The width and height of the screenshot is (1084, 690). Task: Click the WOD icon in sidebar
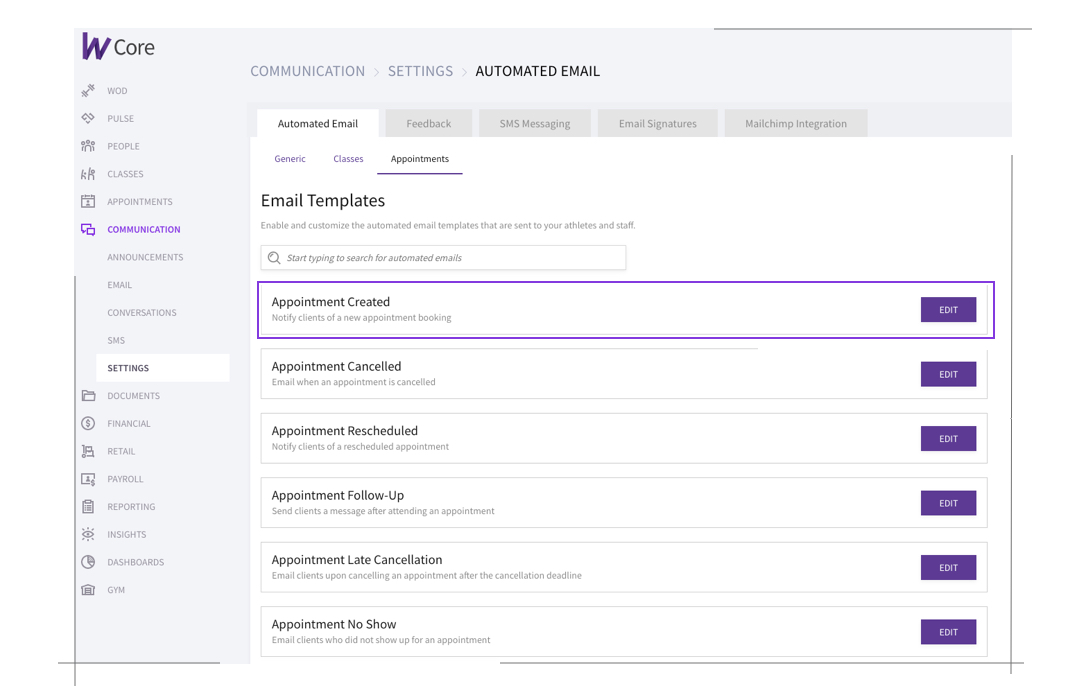pyautogui.click(x=88, y=91)
